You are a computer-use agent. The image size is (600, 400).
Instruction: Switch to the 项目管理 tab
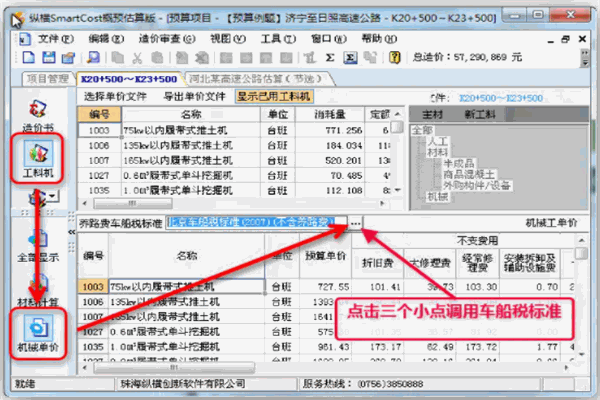point(48,79)
